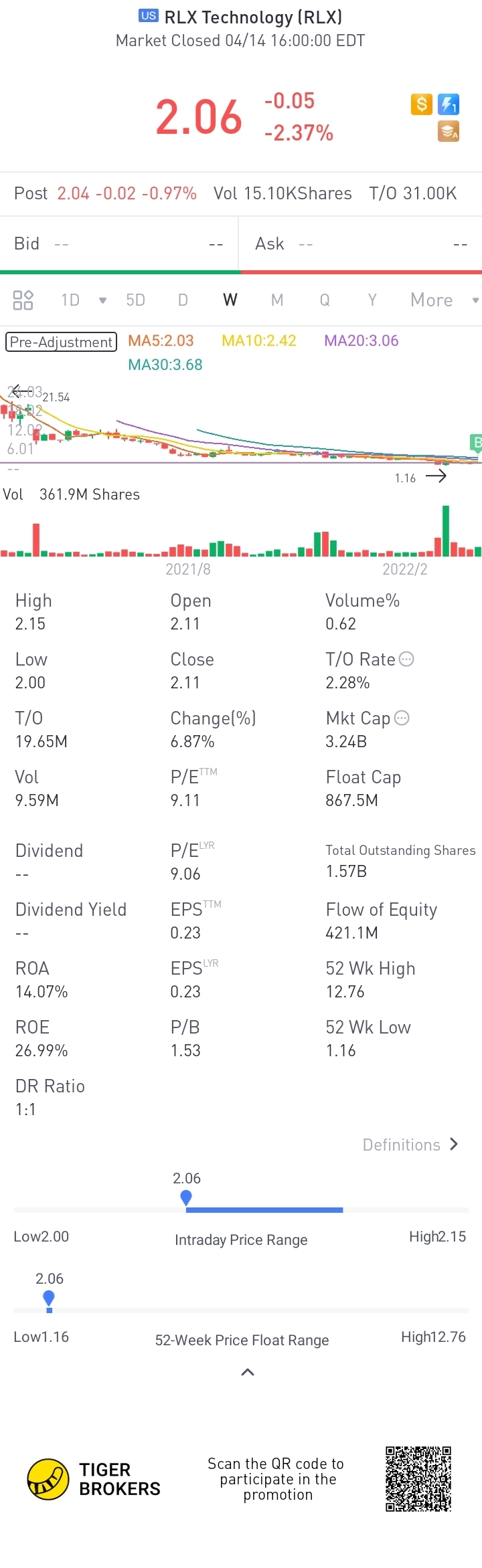Tap the orange dollar sign icon
This screenshot has width=482, height=1568.
[x=421, y=104]
